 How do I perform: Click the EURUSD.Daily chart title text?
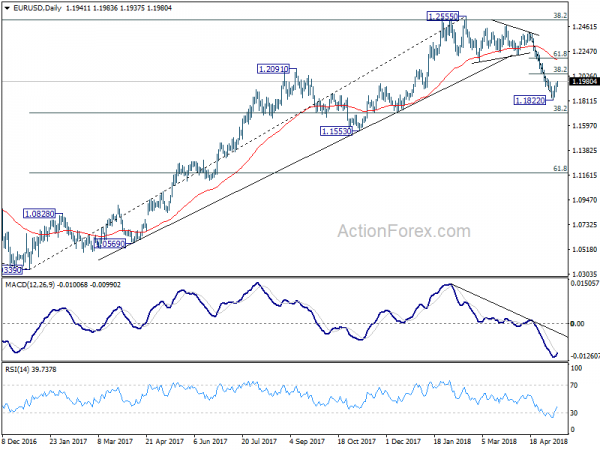(x=37, y=8)
